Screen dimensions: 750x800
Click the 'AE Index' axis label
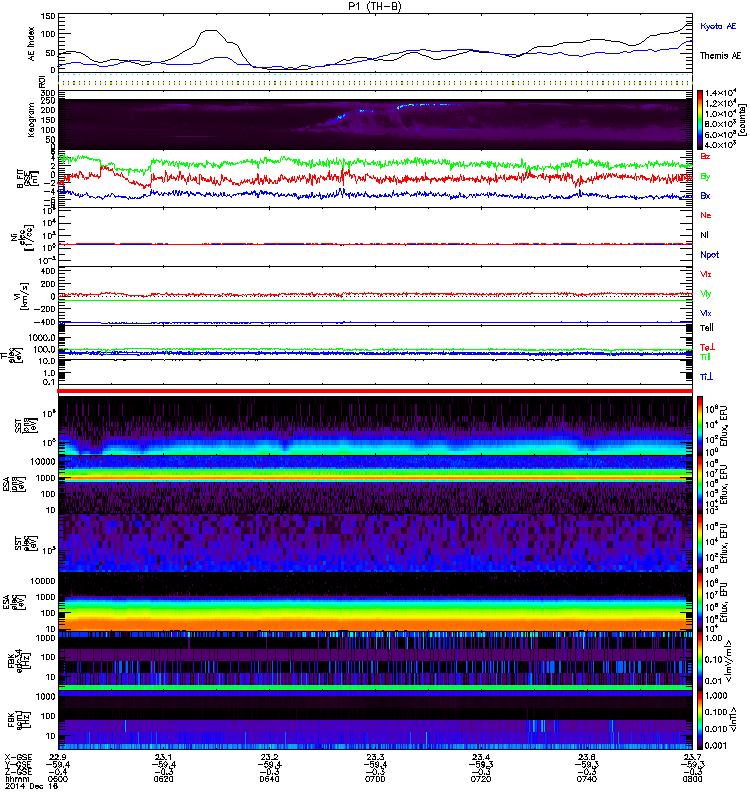point(32,44)
